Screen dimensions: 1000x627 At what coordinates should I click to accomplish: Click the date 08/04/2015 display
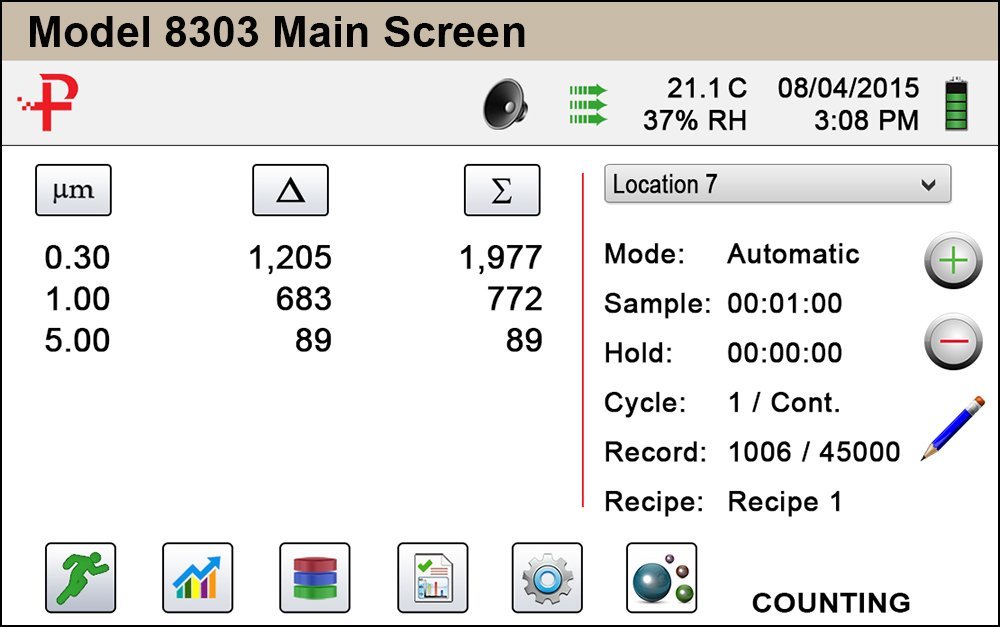(848, 88)
